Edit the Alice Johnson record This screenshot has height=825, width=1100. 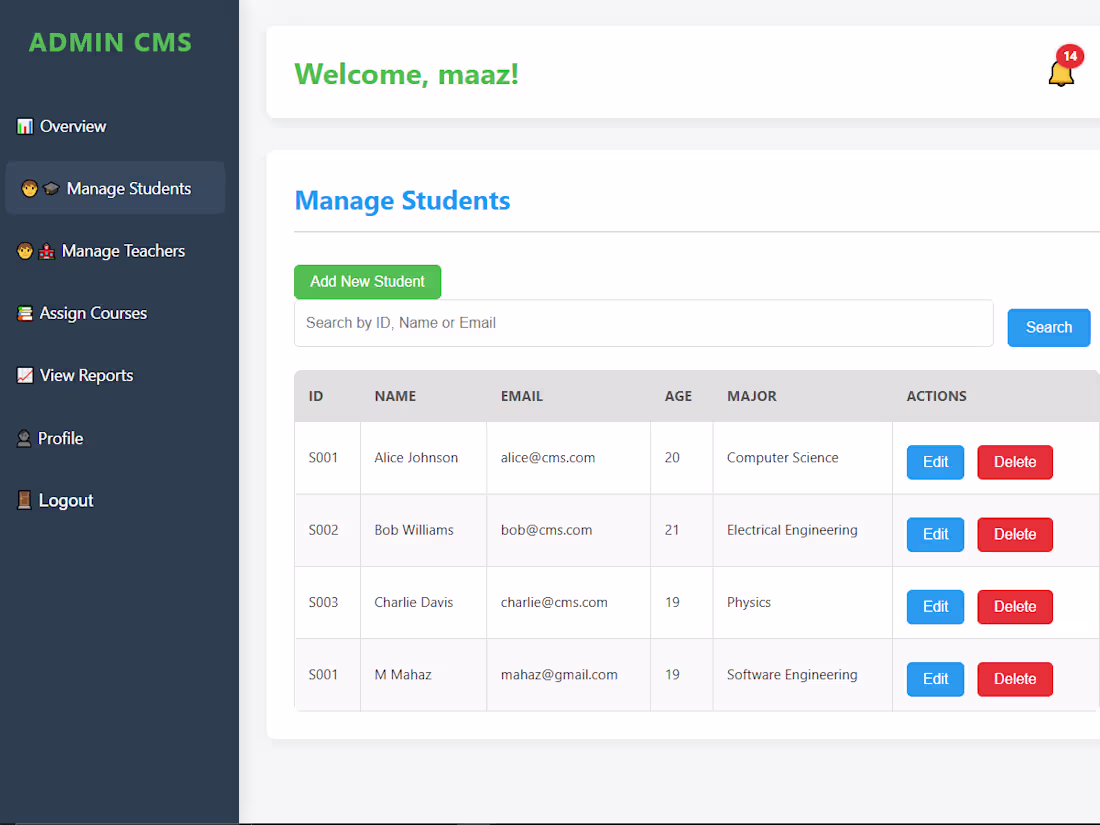coord(934,462)
